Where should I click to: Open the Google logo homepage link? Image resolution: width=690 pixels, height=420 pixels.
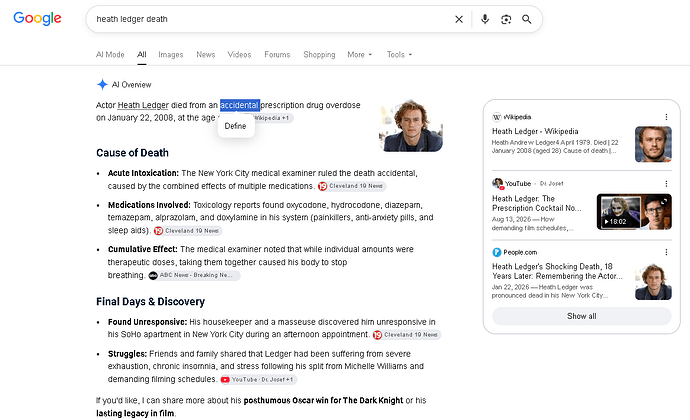pos(37,18)
